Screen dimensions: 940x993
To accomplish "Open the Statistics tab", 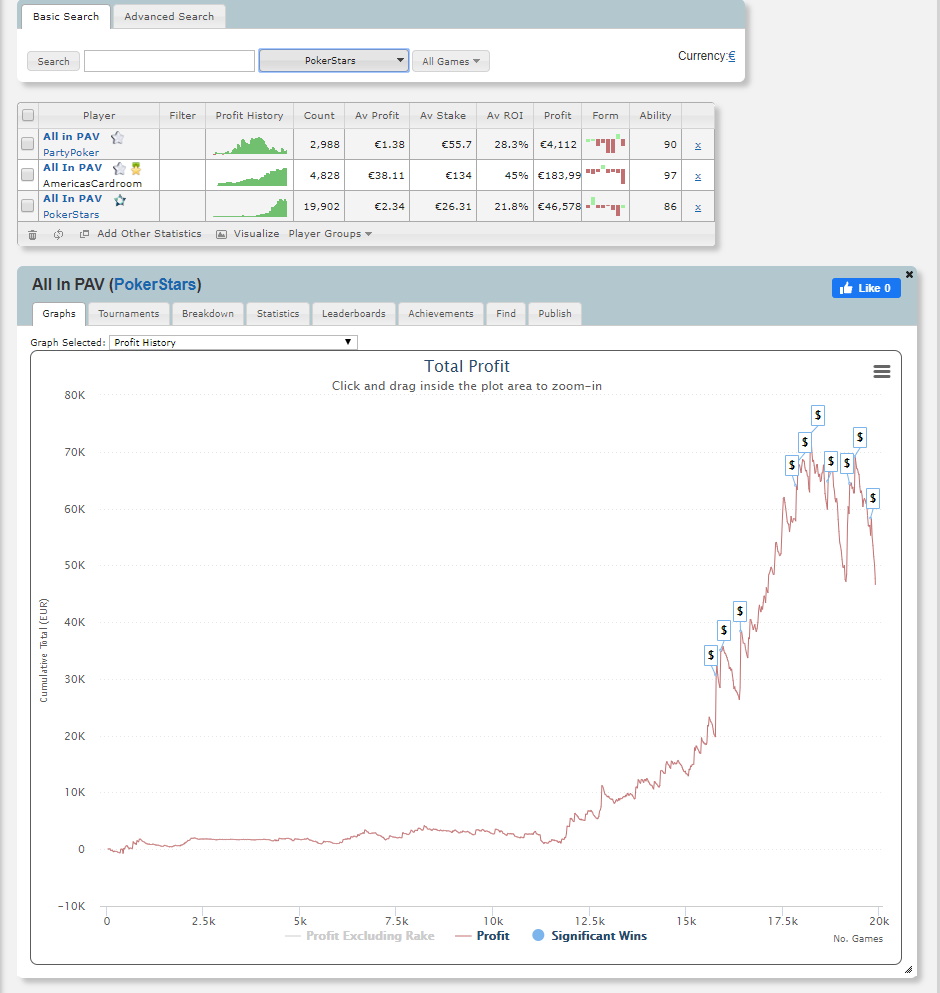I will tap(277, 313).
